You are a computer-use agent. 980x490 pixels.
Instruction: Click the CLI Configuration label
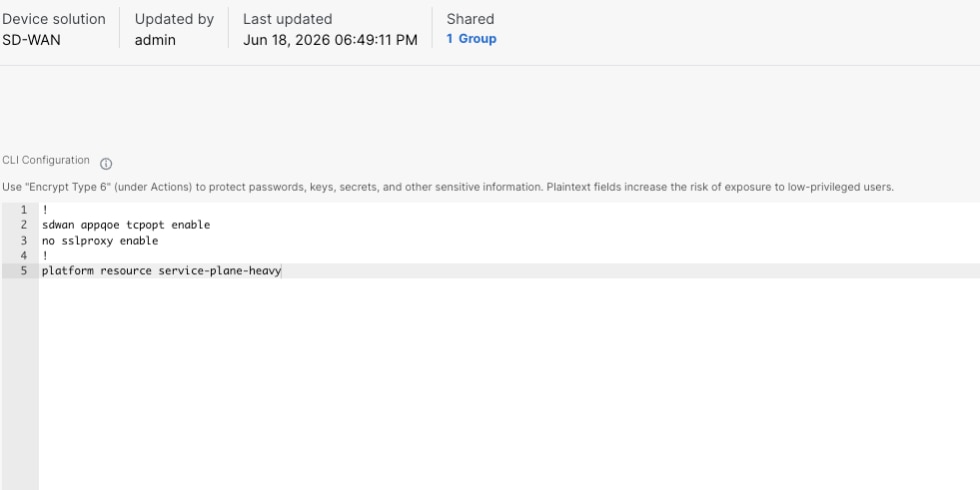pos(46,160)
